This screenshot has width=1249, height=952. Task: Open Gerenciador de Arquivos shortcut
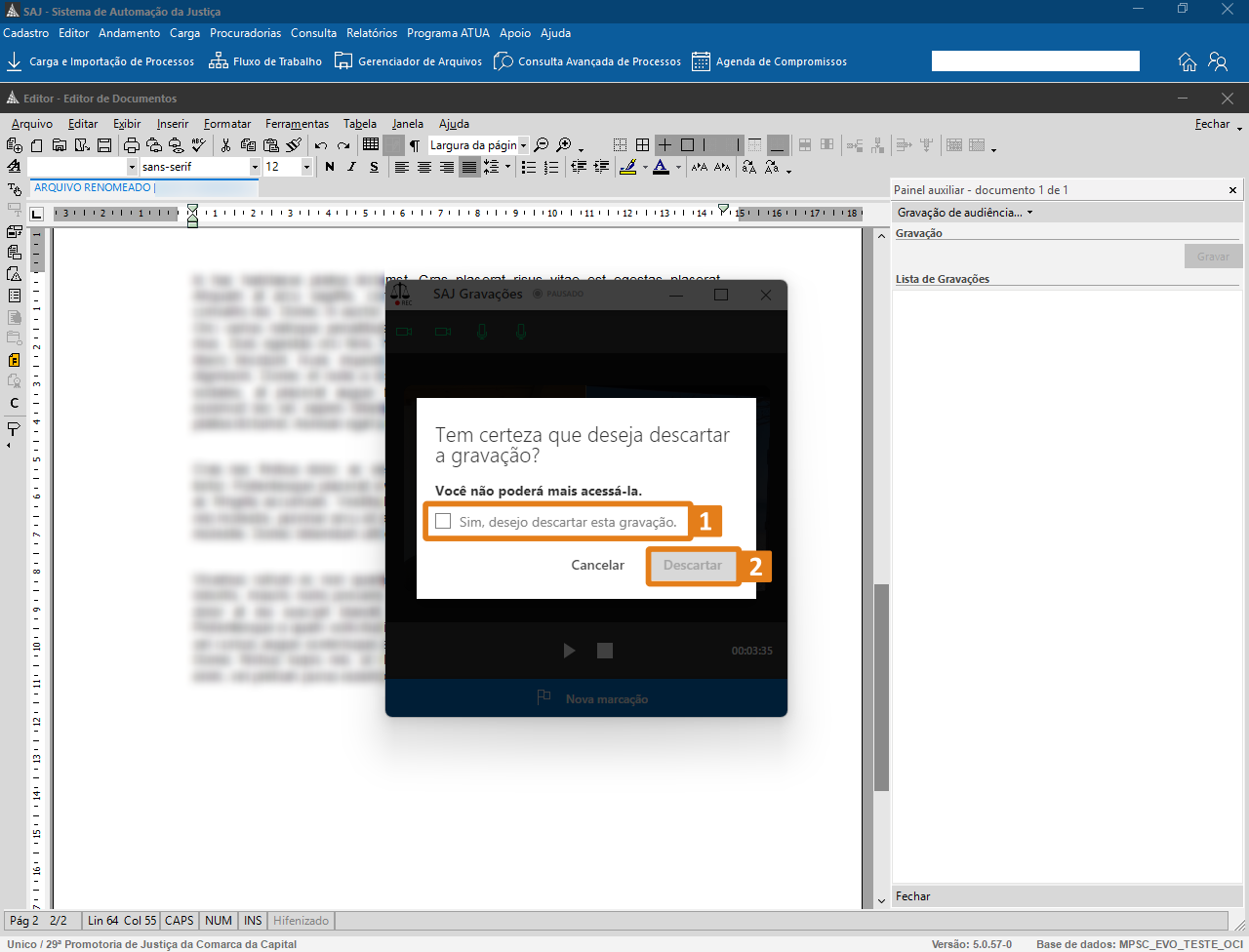408,61
